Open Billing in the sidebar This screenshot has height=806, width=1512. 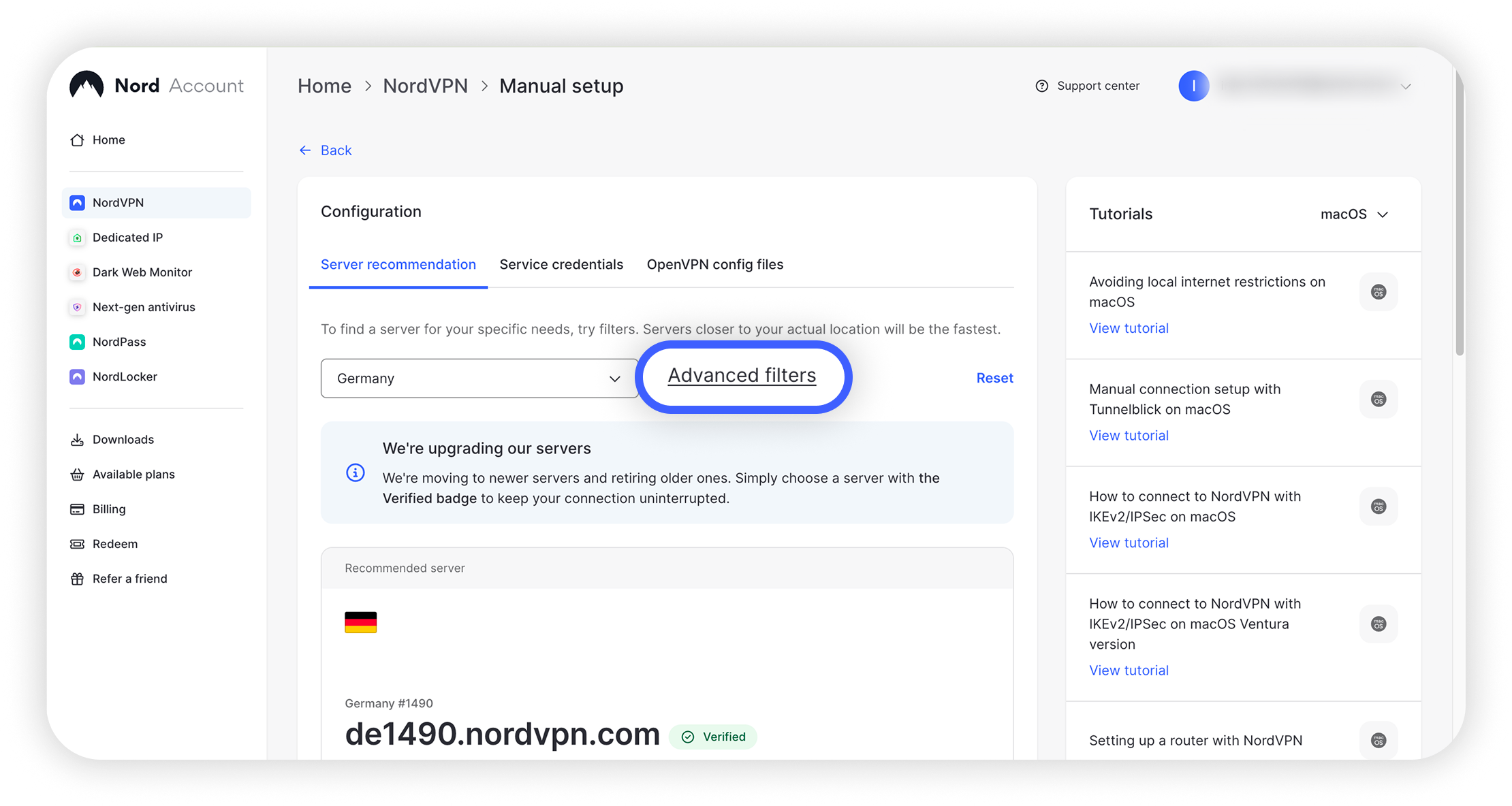pos(97,509)
